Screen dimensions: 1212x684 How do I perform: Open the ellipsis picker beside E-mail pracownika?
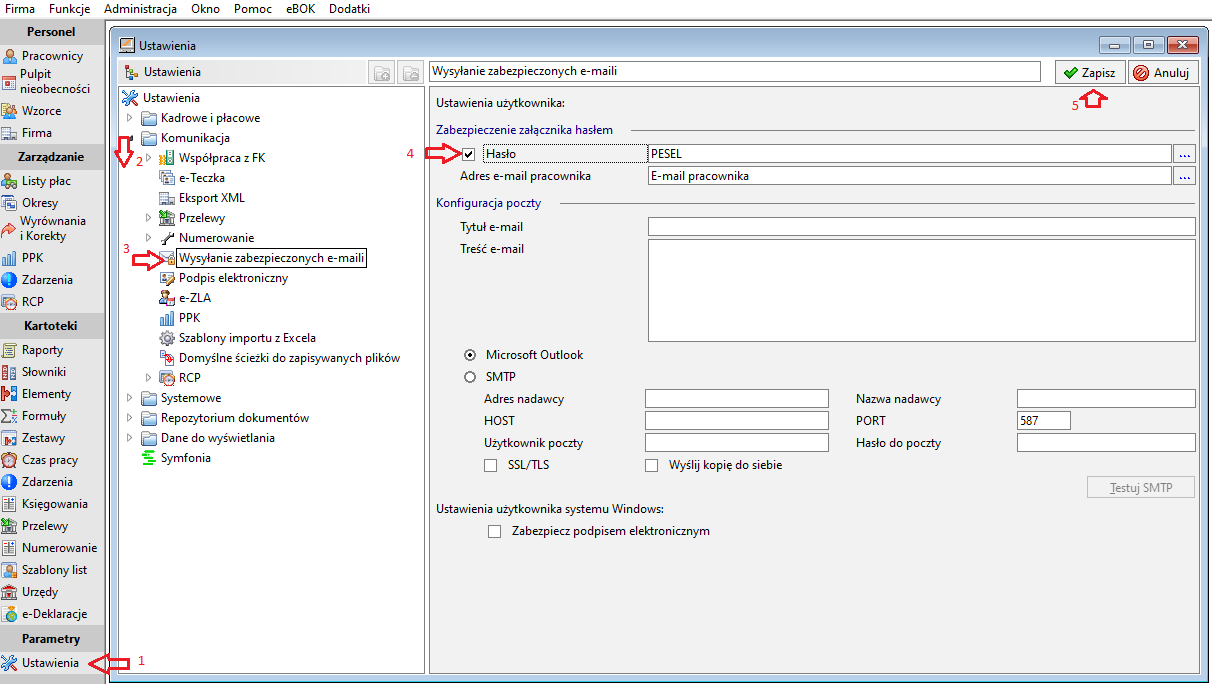point(1184,176)
